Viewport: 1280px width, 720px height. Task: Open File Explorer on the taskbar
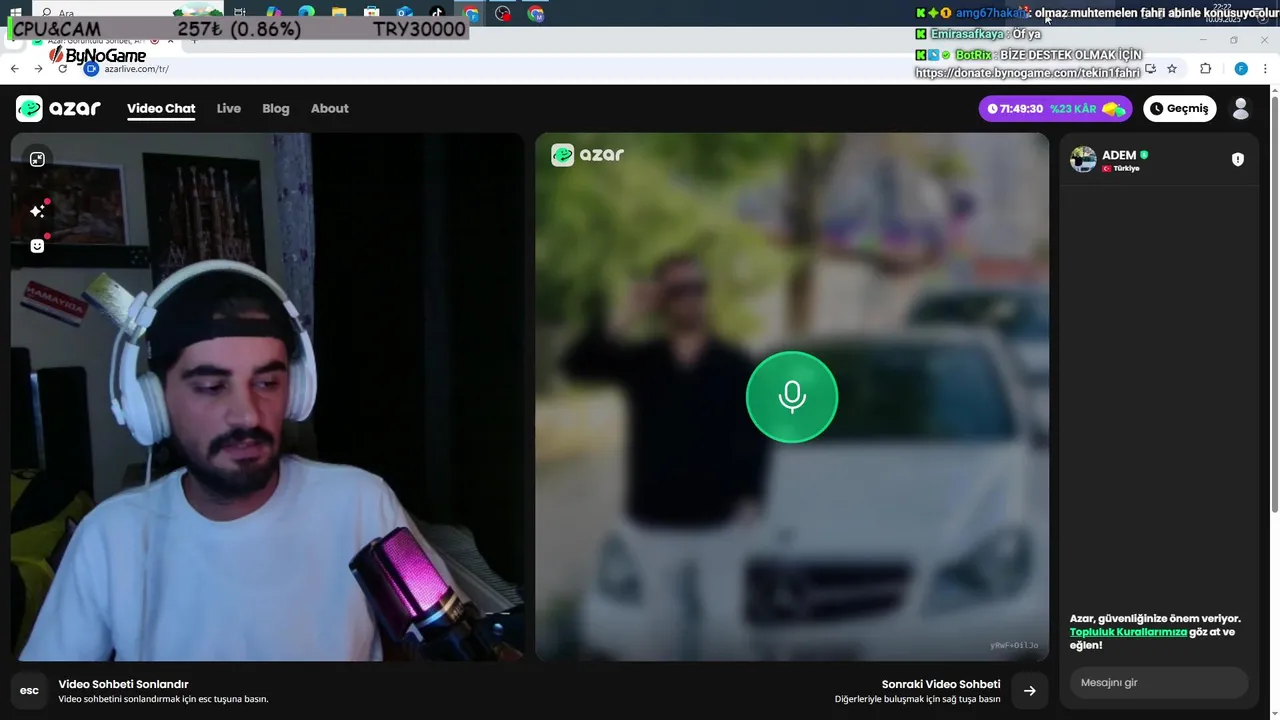[x=339, y=13]
